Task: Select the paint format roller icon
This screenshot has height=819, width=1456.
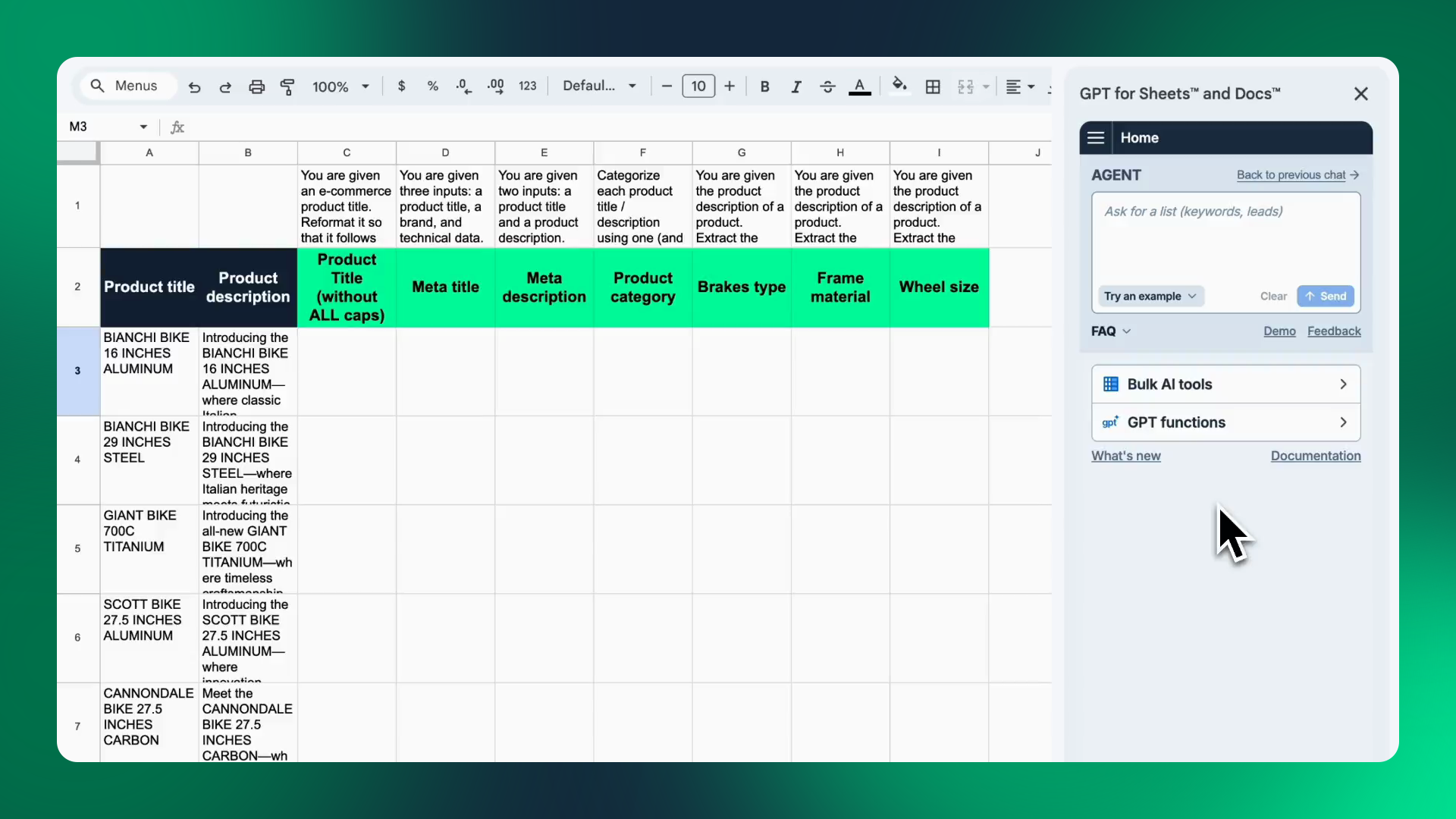Action: coord(287,86)
